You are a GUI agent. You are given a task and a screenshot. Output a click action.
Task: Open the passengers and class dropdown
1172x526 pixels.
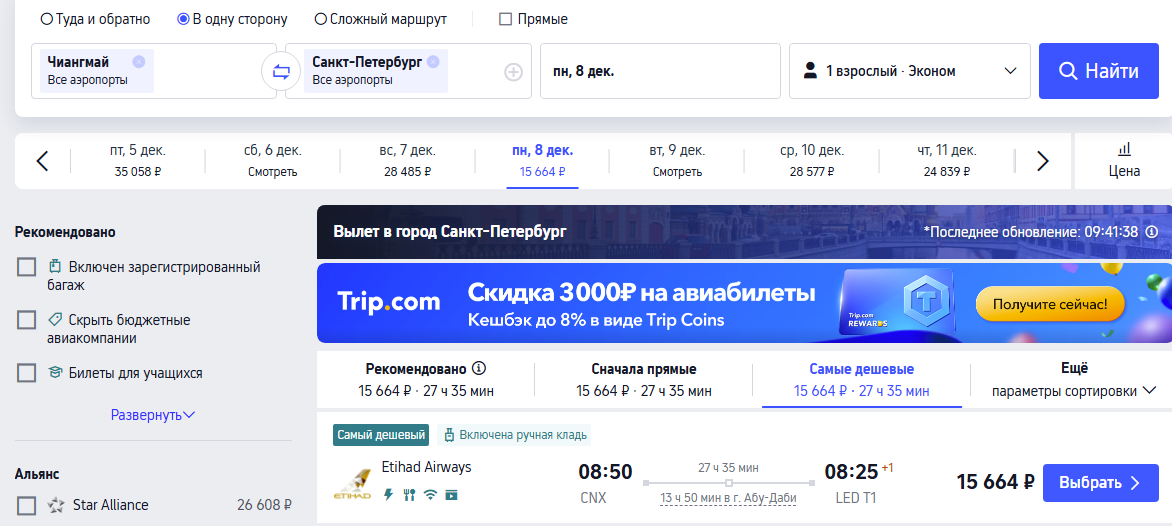tap(910, 71)
